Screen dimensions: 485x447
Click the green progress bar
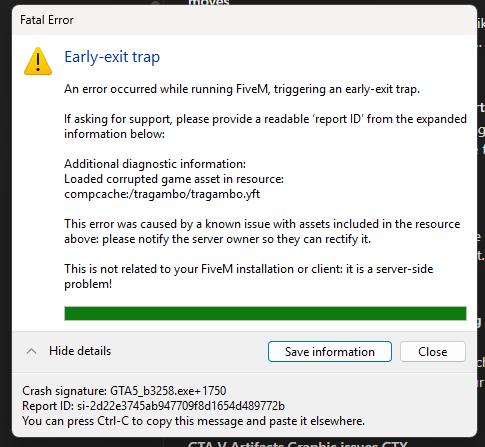[265, 313]
